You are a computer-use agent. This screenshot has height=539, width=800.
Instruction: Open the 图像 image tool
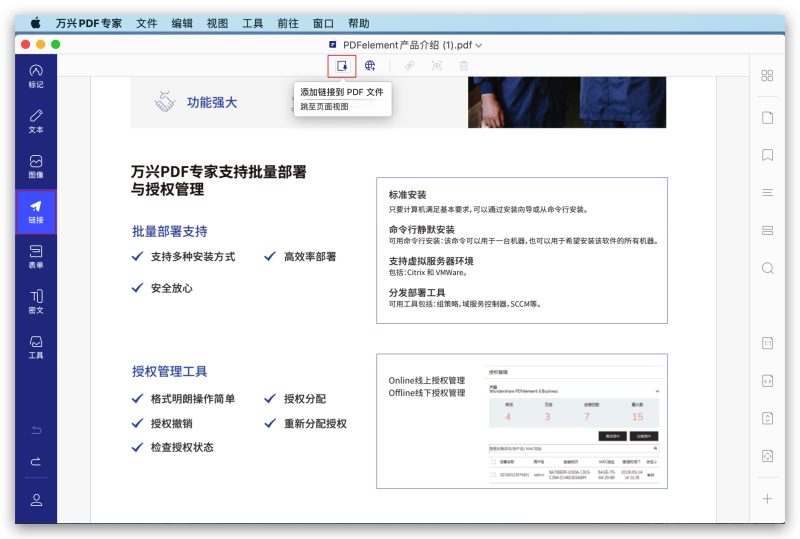coord(36,166)
